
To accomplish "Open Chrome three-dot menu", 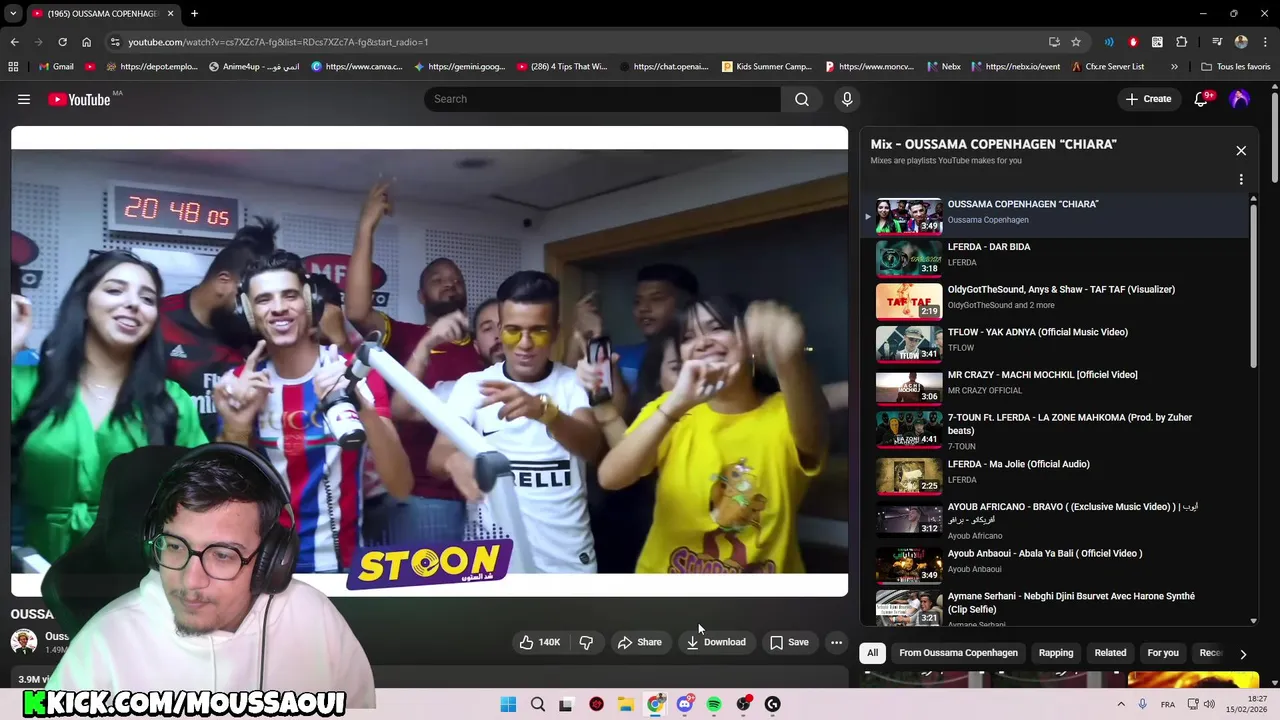I will click(1265, 42).
